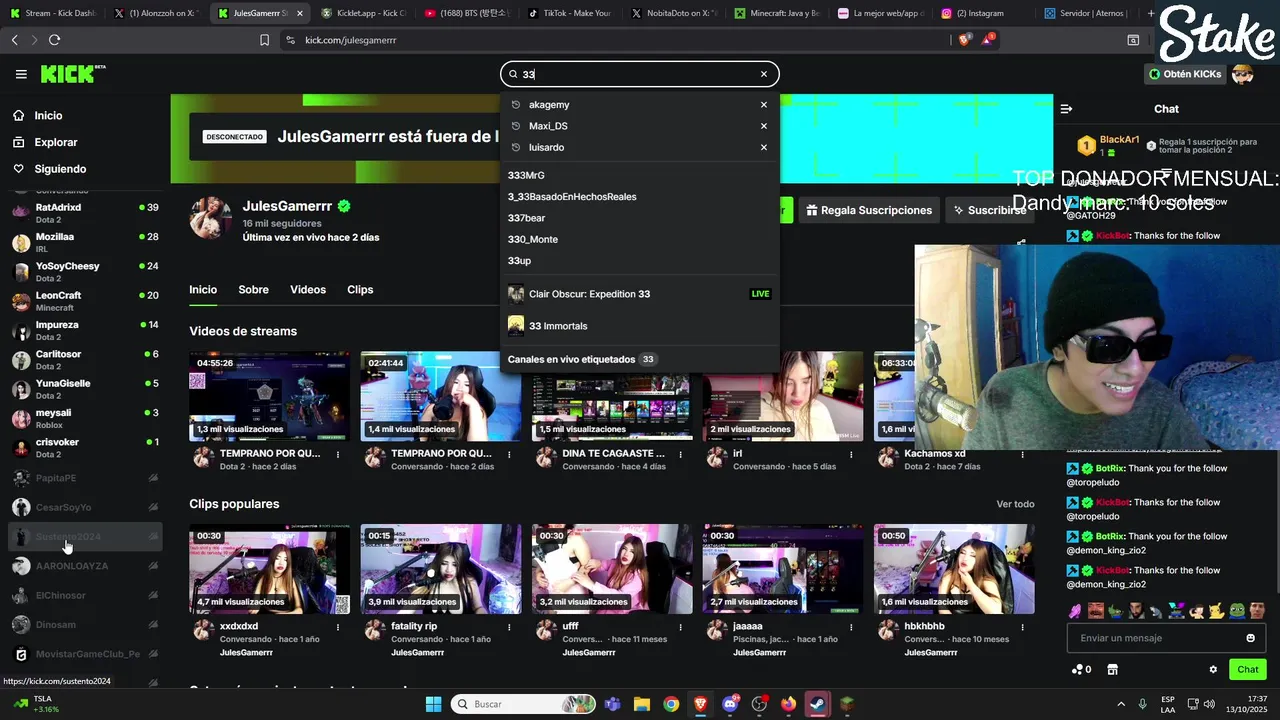
Task: Open emoji picker in chat input
Action: click(x=1250, y=638)
